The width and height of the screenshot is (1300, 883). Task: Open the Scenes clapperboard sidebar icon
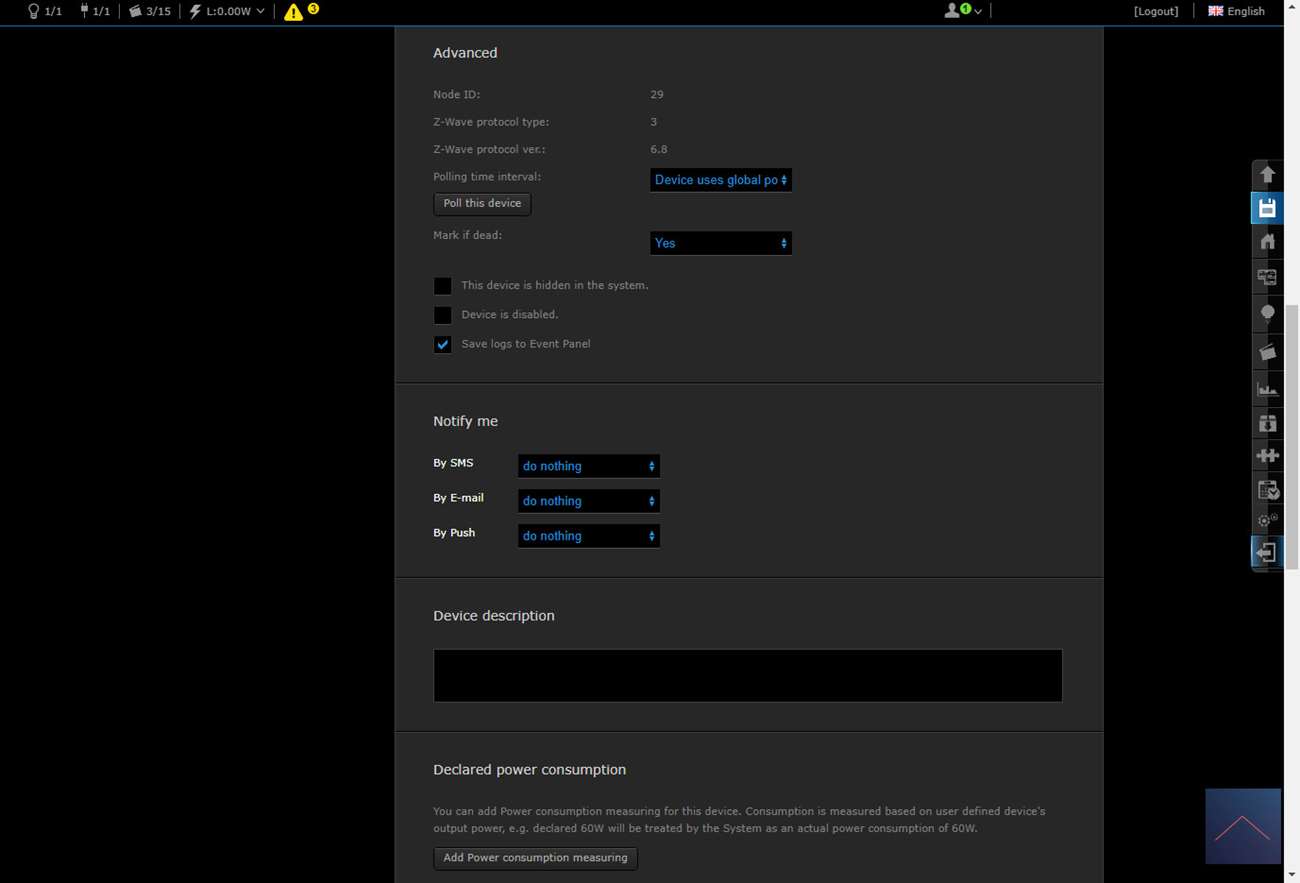coord(1267,352)
